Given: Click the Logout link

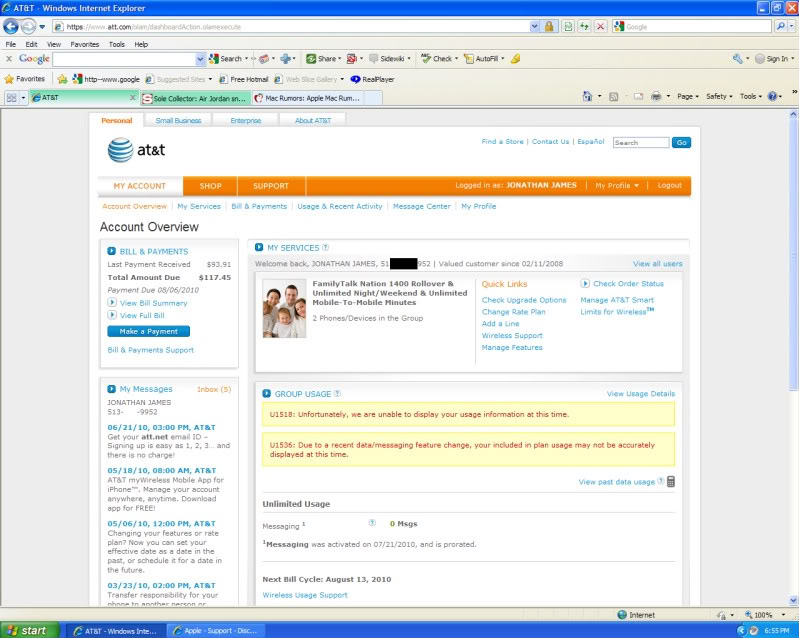Looking at the screenshot, I should pyautogui.click(x=669, y=185).
